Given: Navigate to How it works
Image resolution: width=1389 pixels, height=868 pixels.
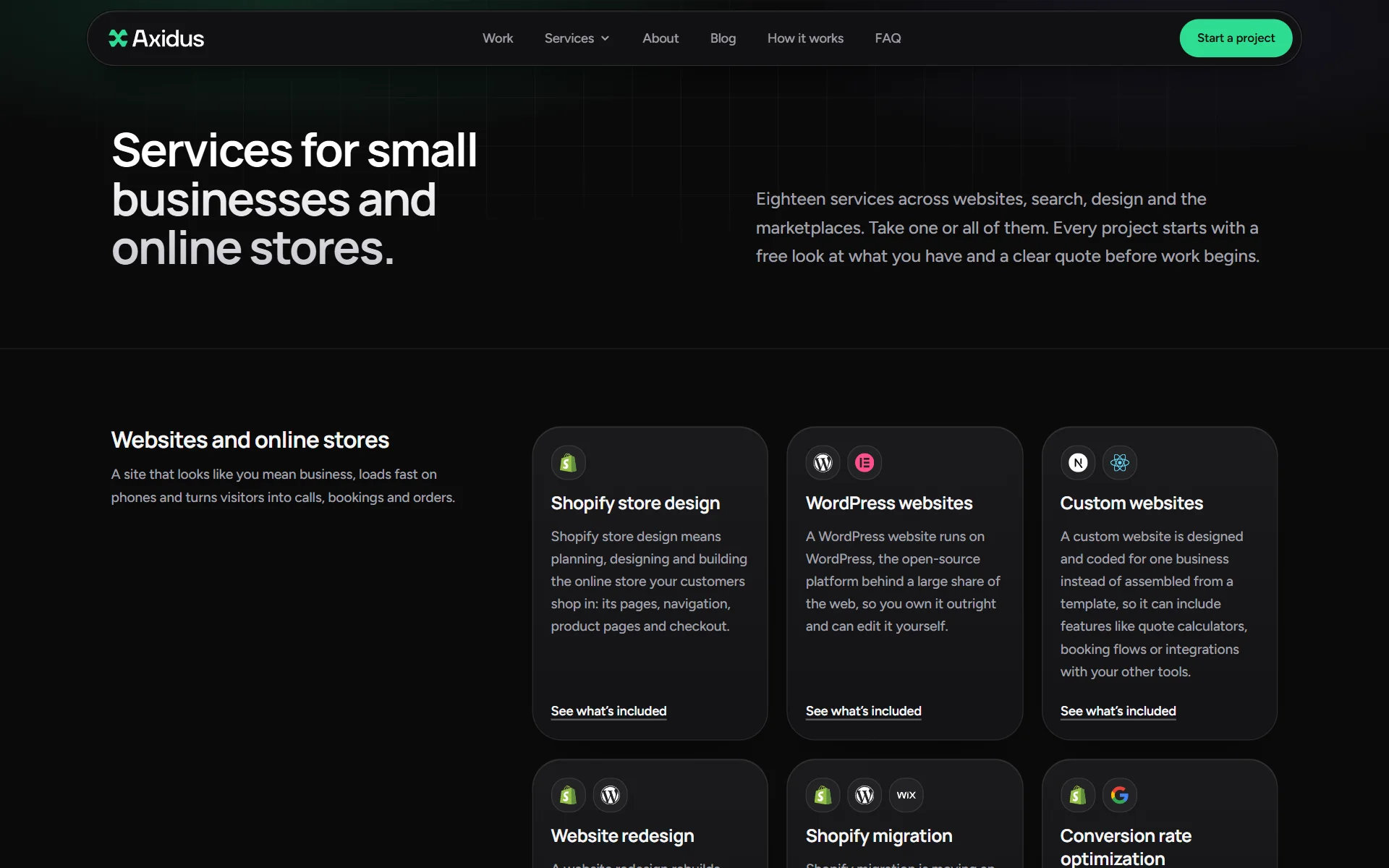Looking at the screenshot, I should point(805,38).
